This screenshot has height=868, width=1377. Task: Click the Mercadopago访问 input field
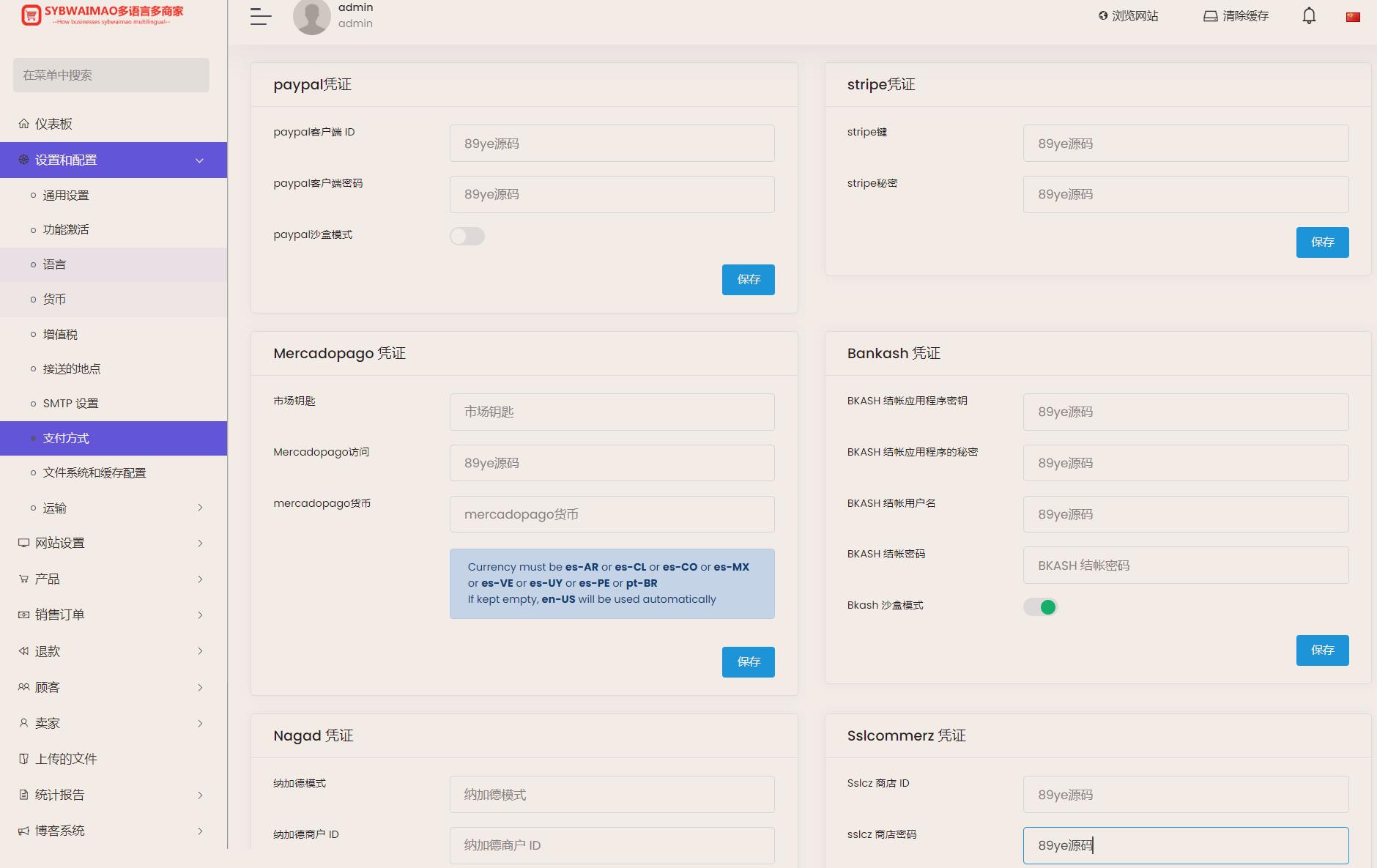point(612,463)
